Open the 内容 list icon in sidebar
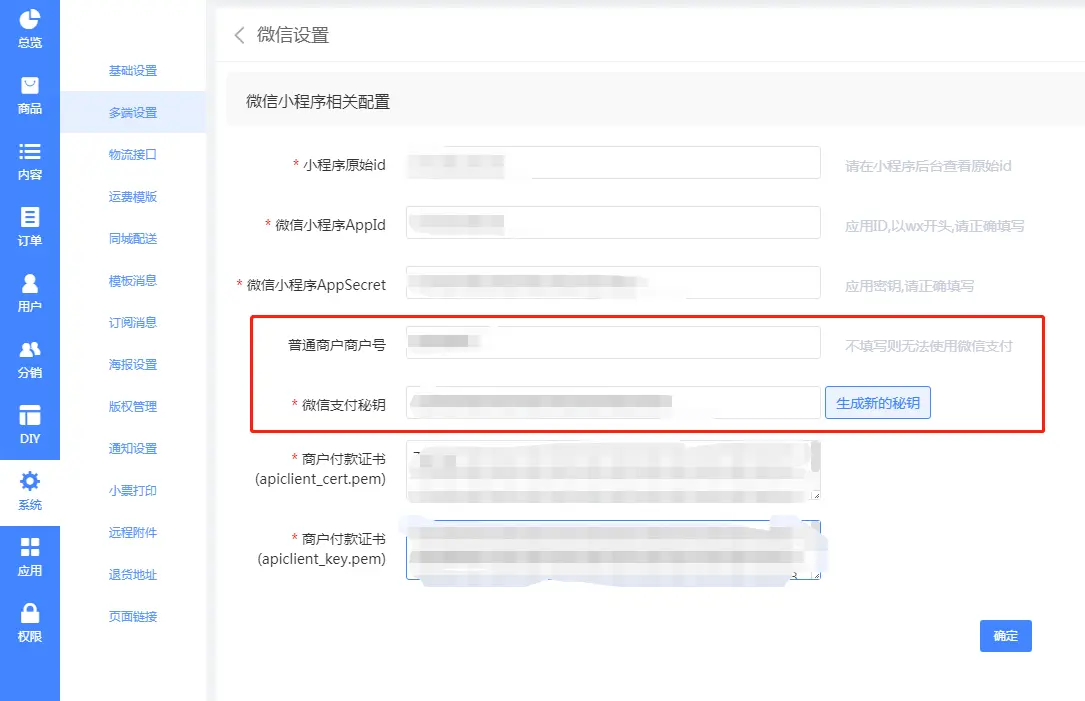This screenshot has height=701, width=1085. pos(30,152)
